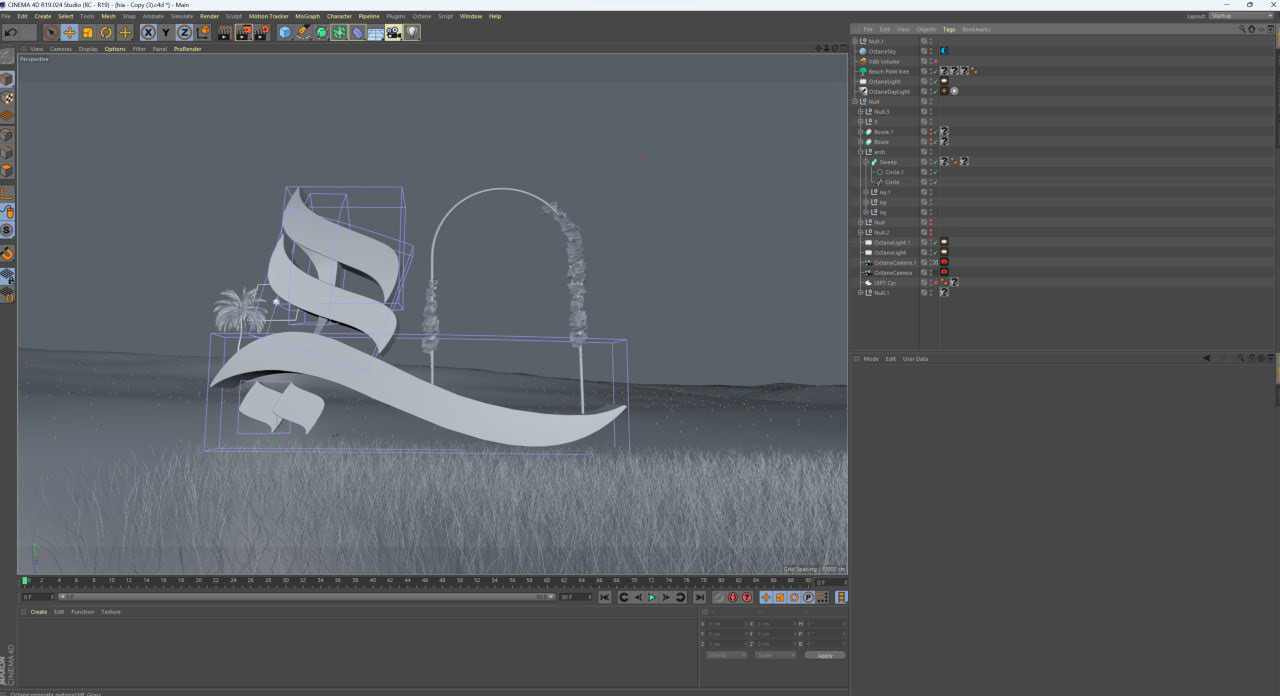
Task: Collapse the arch null group
Action: pyautogui.click(x=860, y=152)
